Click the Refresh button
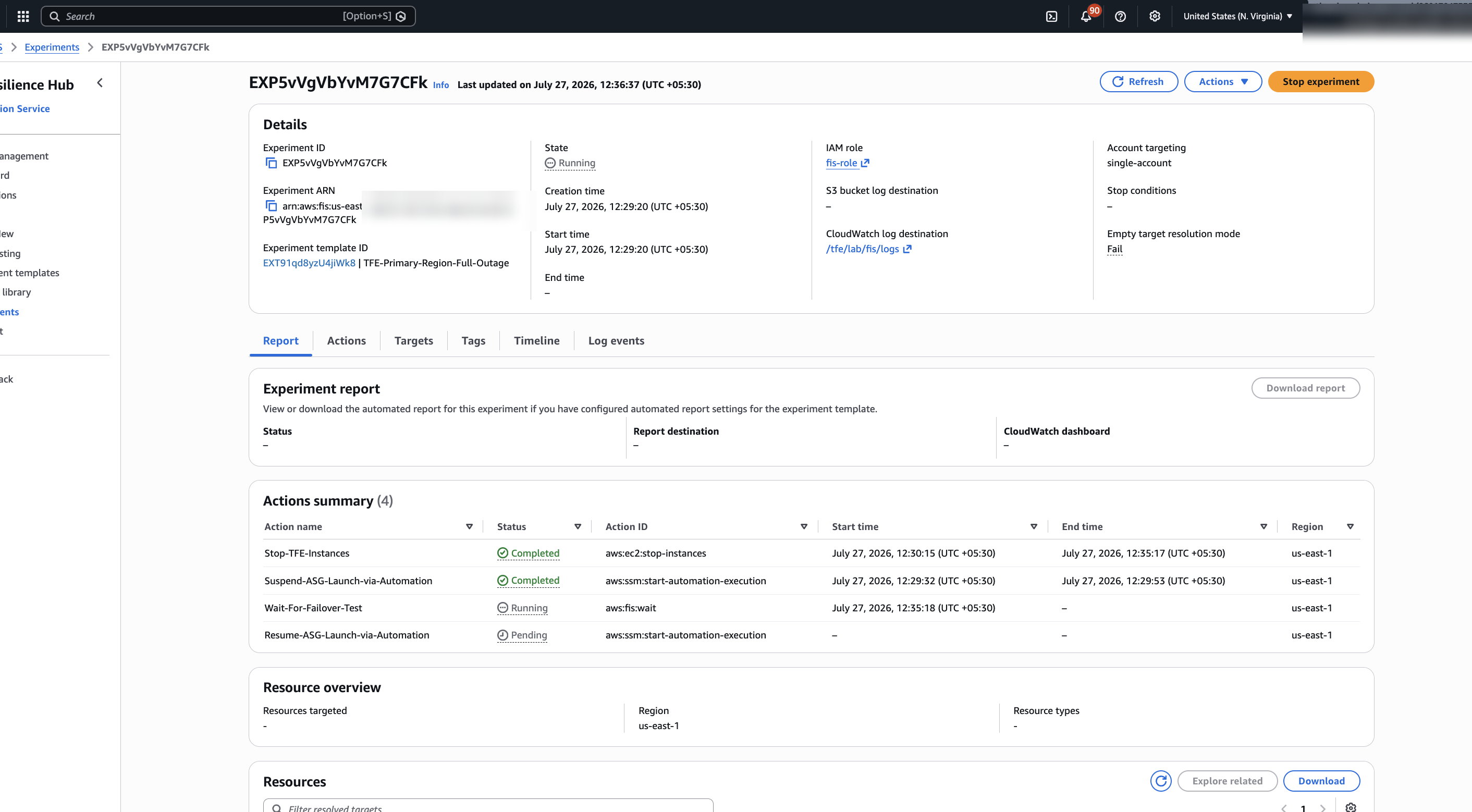The height and width of the screenshot is (812, 1472). (1138, 82)
